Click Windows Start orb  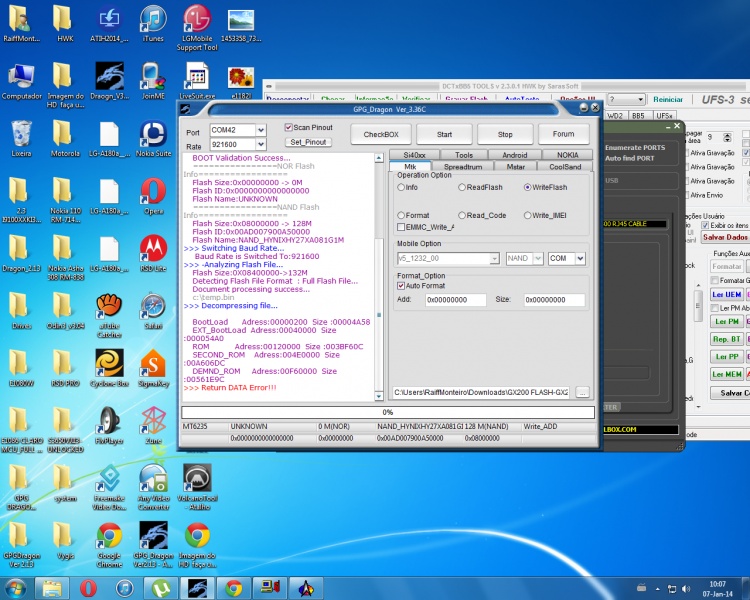click(x=15, y=588)
